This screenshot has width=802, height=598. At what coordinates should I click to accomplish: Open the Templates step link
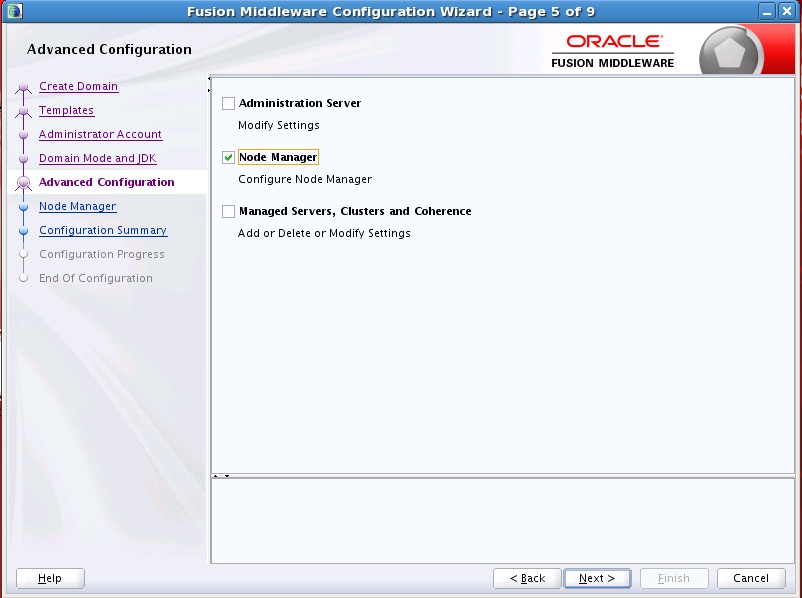point(66,110)
